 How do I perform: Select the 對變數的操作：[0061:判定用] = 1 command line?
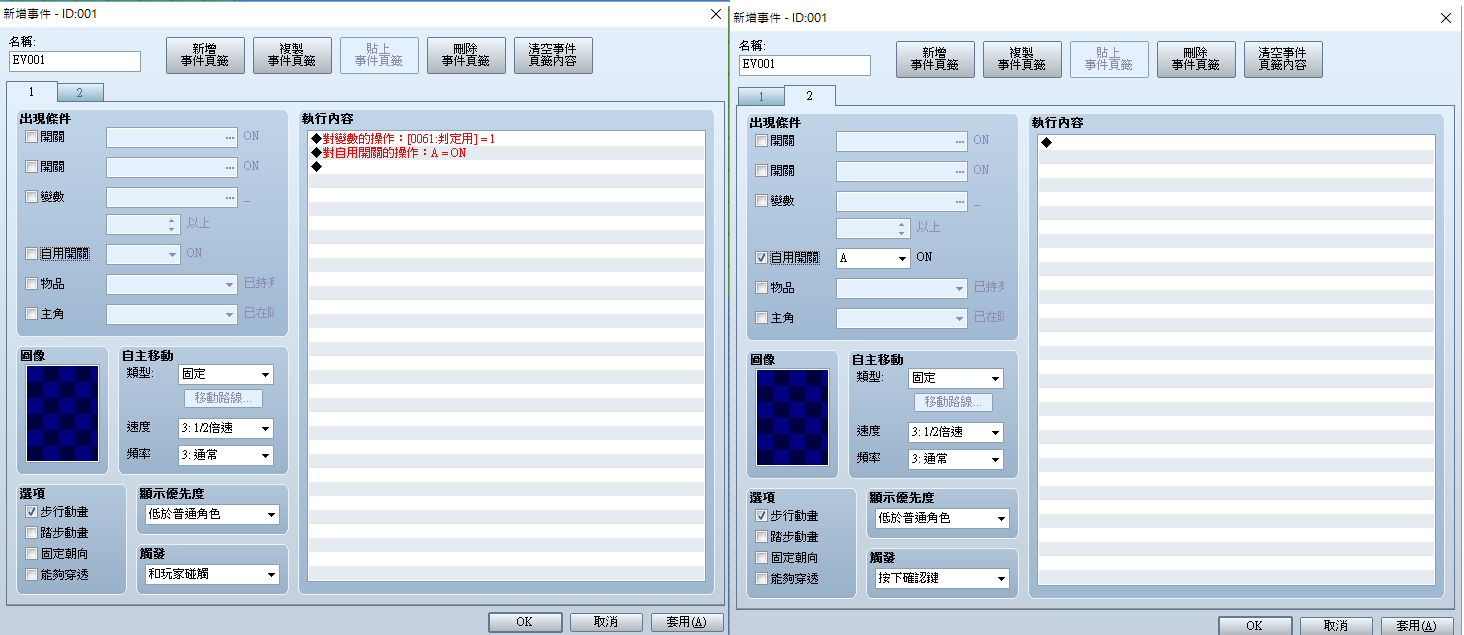[506, 138]
